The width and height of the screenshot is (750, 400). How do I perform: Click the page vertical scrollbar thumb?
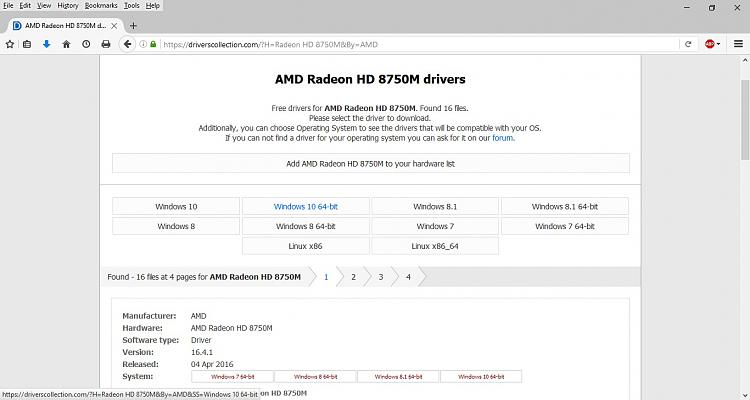point(745,120)
